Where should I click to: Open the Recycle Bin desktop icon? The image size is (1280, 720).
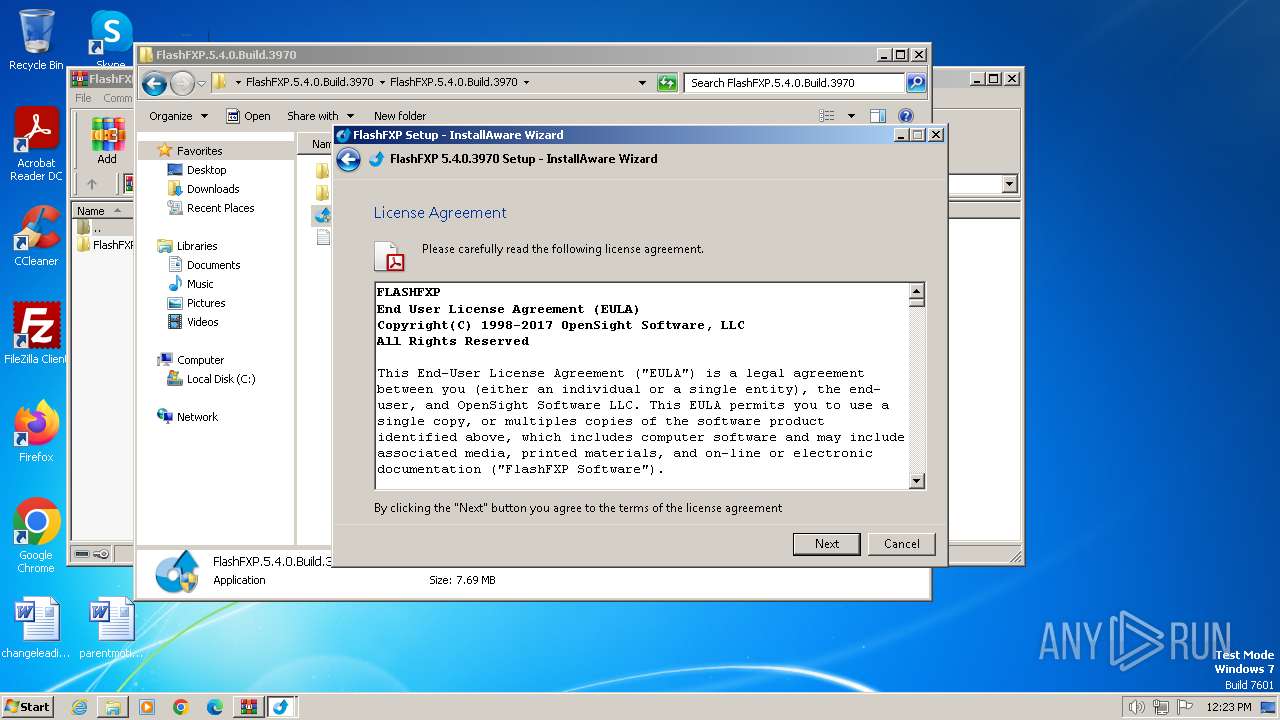click(35, 41)
